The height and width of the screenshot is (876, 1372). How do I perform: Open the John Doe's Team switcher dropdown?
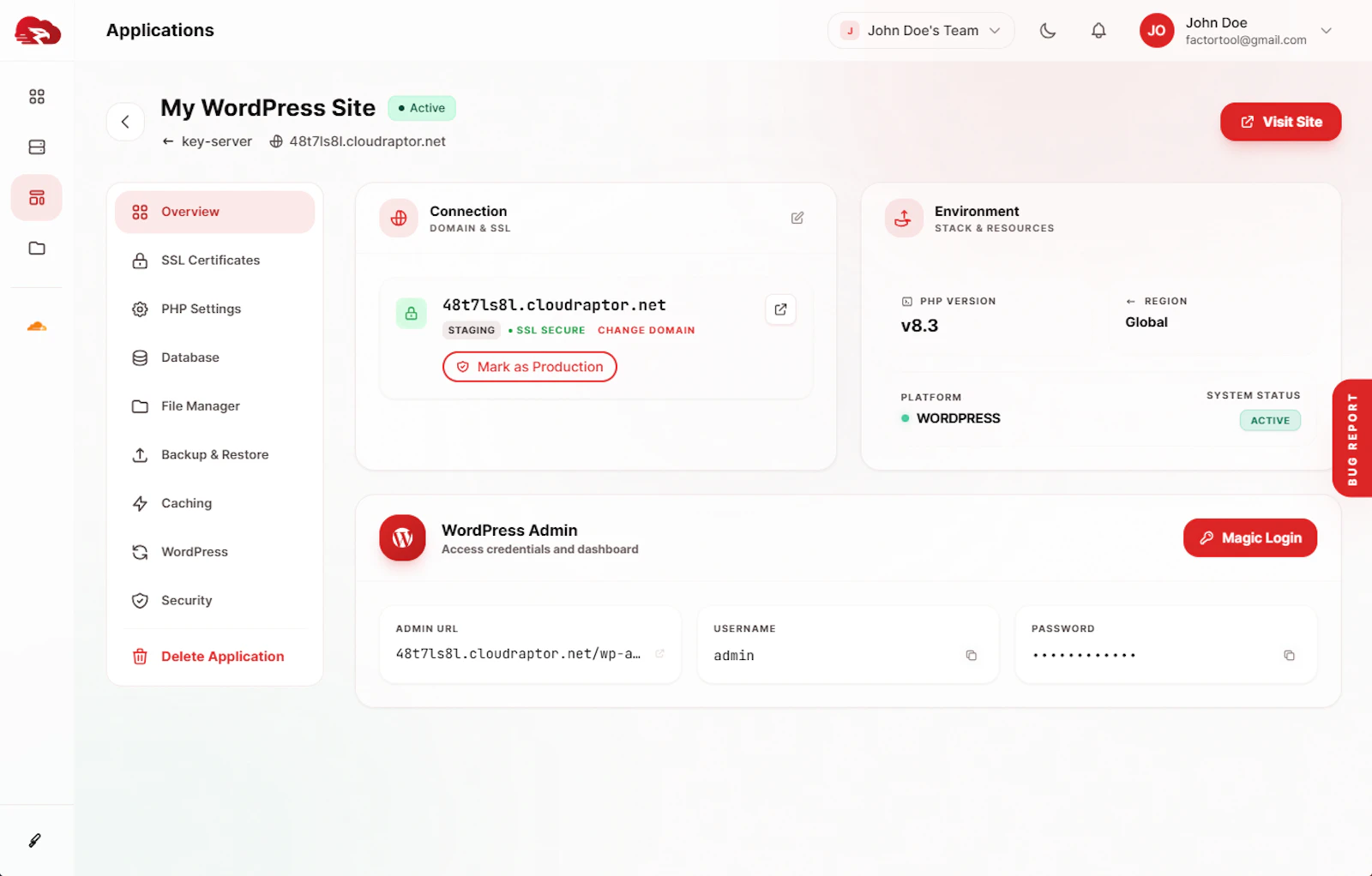tap(921, 31)
